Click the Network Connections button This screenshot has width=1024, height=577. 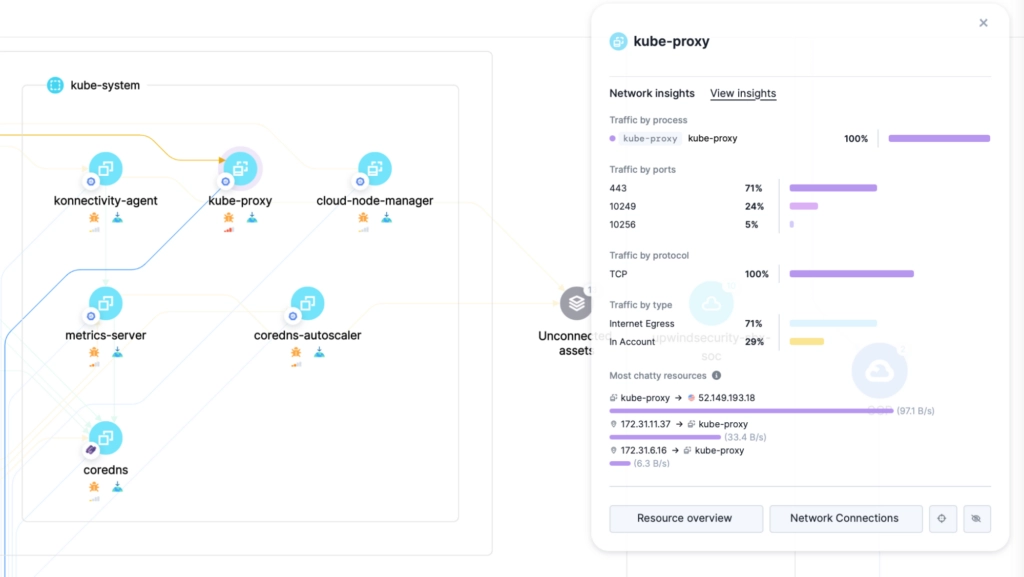pyautogui.click(x=846, y=518)
